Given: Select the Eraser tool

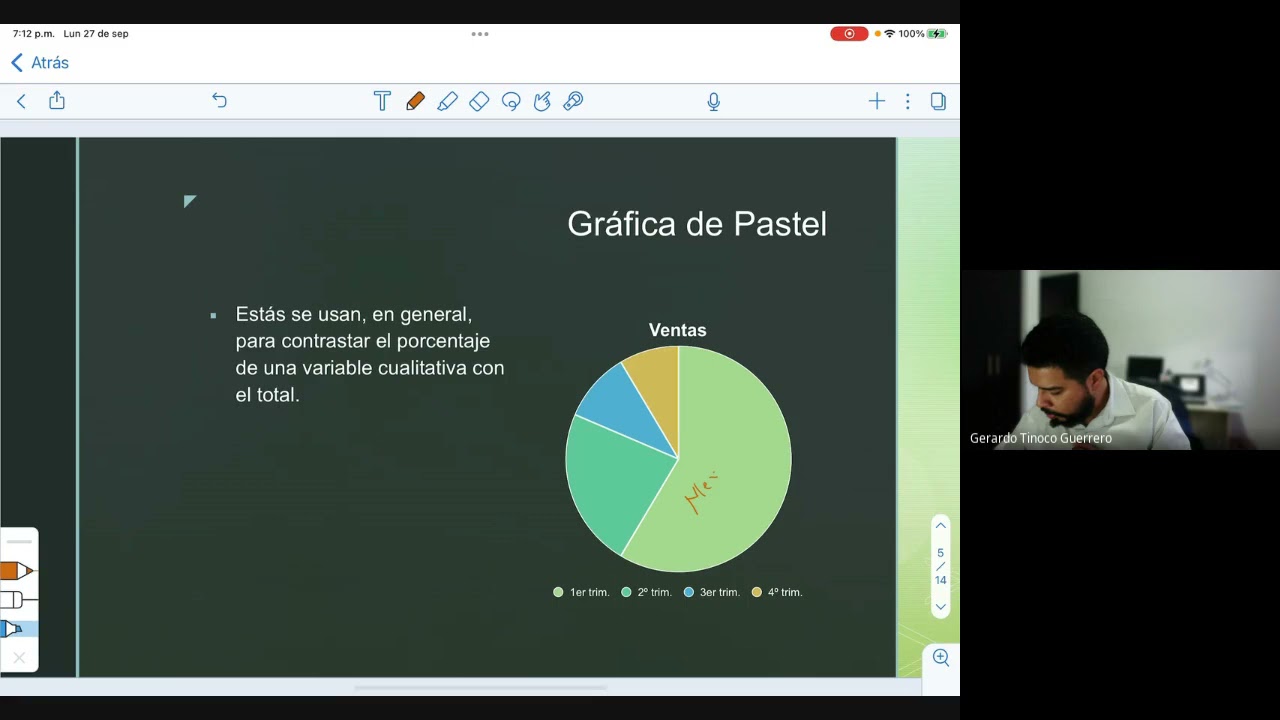Looking at the screenshot, I should click(479, 101).
